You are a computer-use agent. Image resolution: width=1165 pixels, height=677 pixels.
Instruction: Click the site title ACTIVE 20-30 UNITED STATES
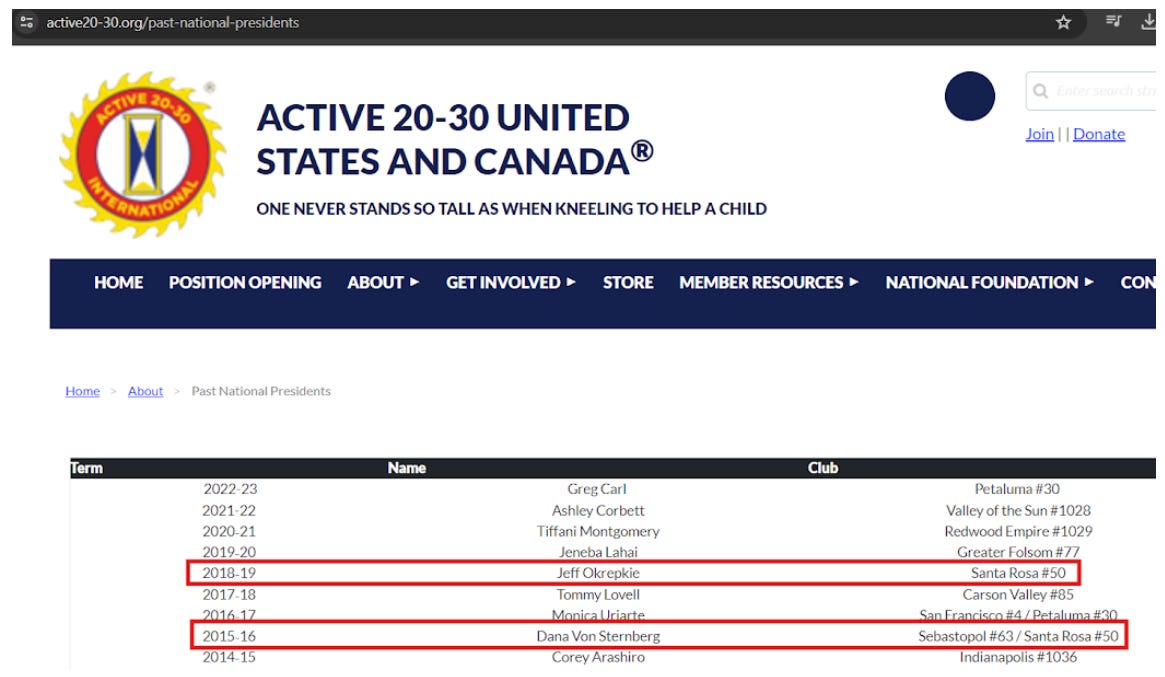point(455,140)
